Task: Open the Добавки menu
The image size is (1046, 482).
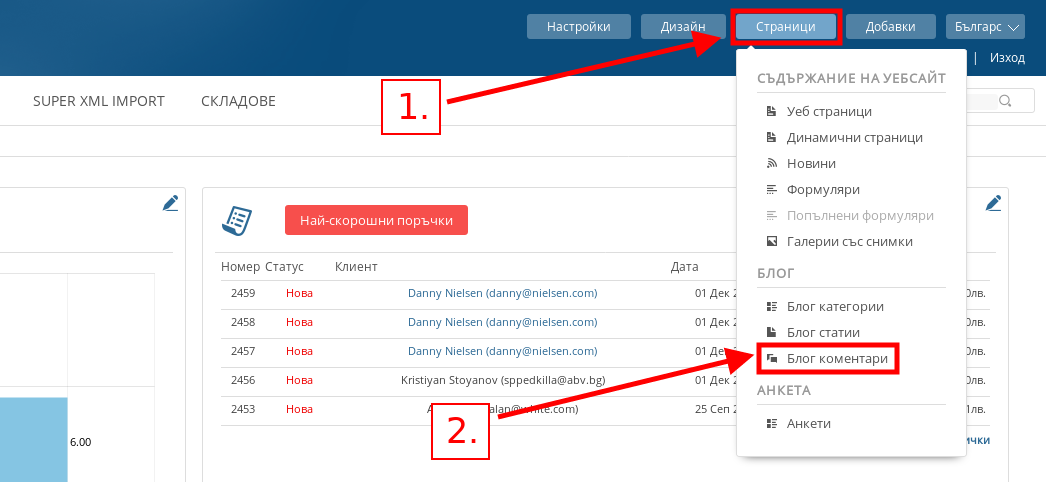Action: (890, 27)
